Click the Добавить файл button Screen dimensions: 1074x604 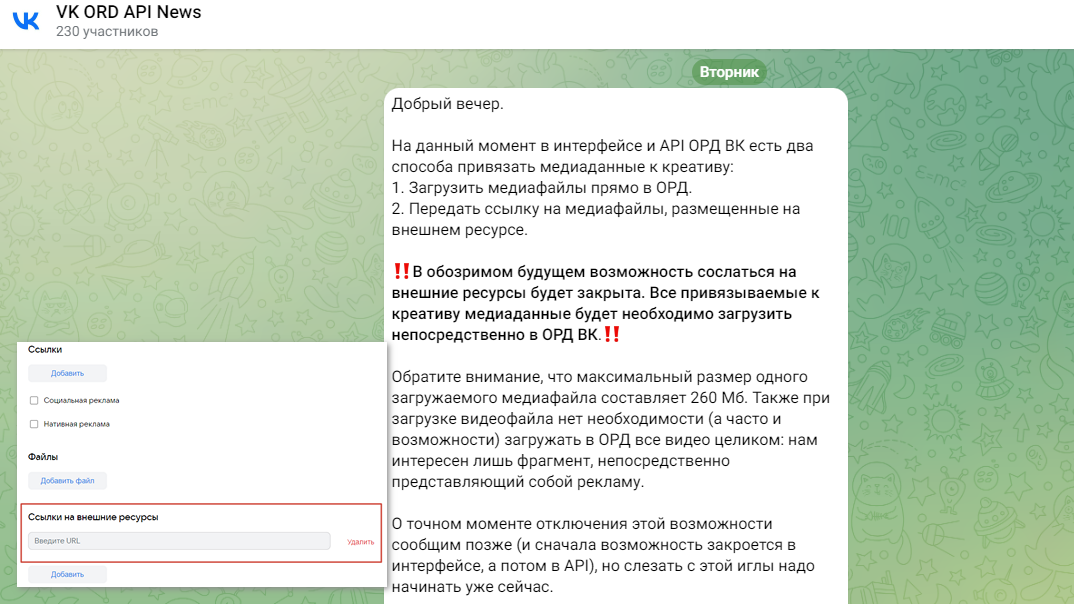point(67,481)
